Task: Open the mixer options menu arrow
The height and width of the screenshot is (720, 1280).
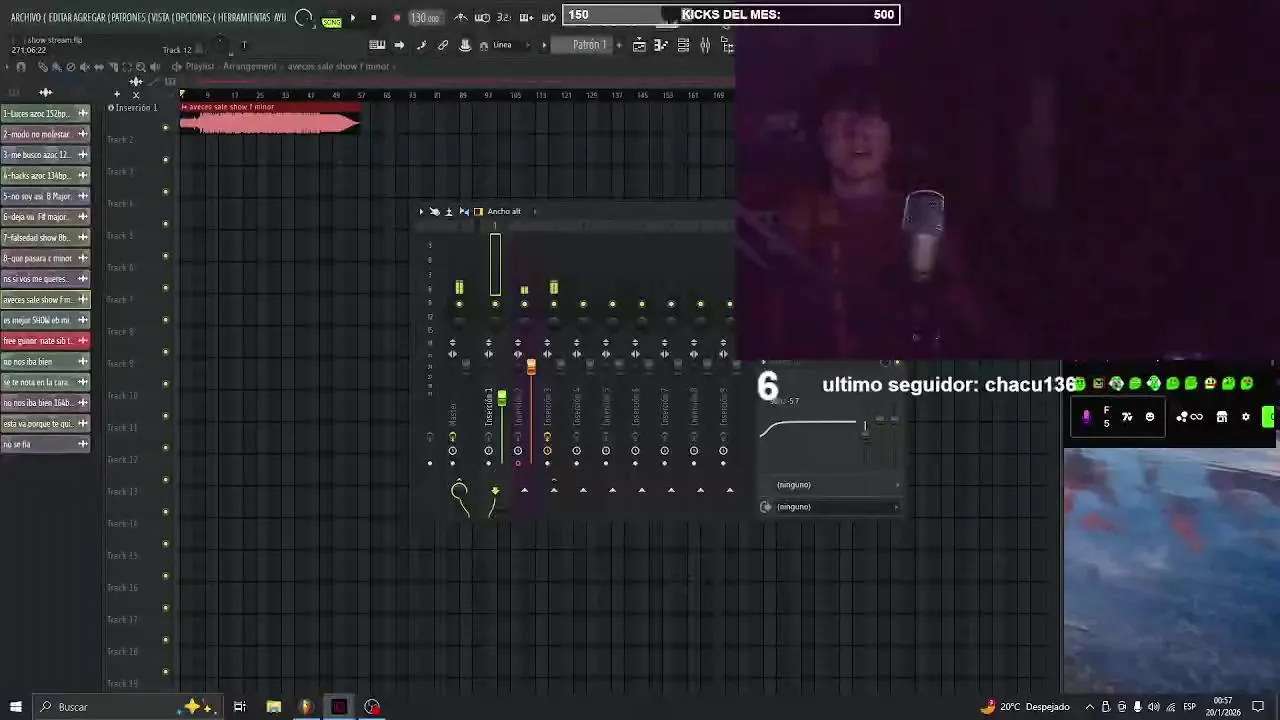Action: coord(421,212)
